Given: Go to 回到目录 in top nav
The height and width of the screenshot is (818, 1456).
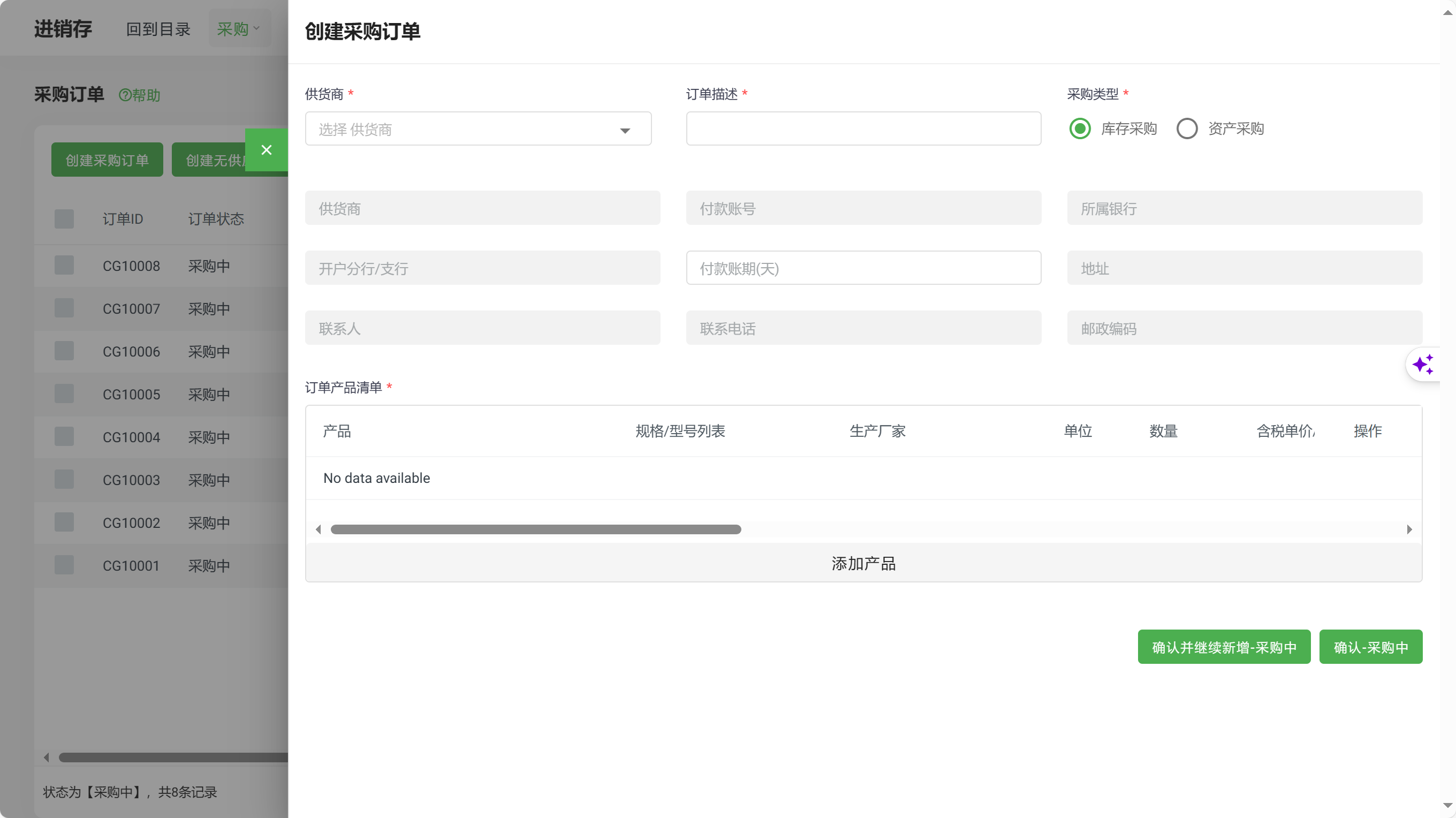Looking at the screenshot, I should pyautogui.click(x=158, y=29).
